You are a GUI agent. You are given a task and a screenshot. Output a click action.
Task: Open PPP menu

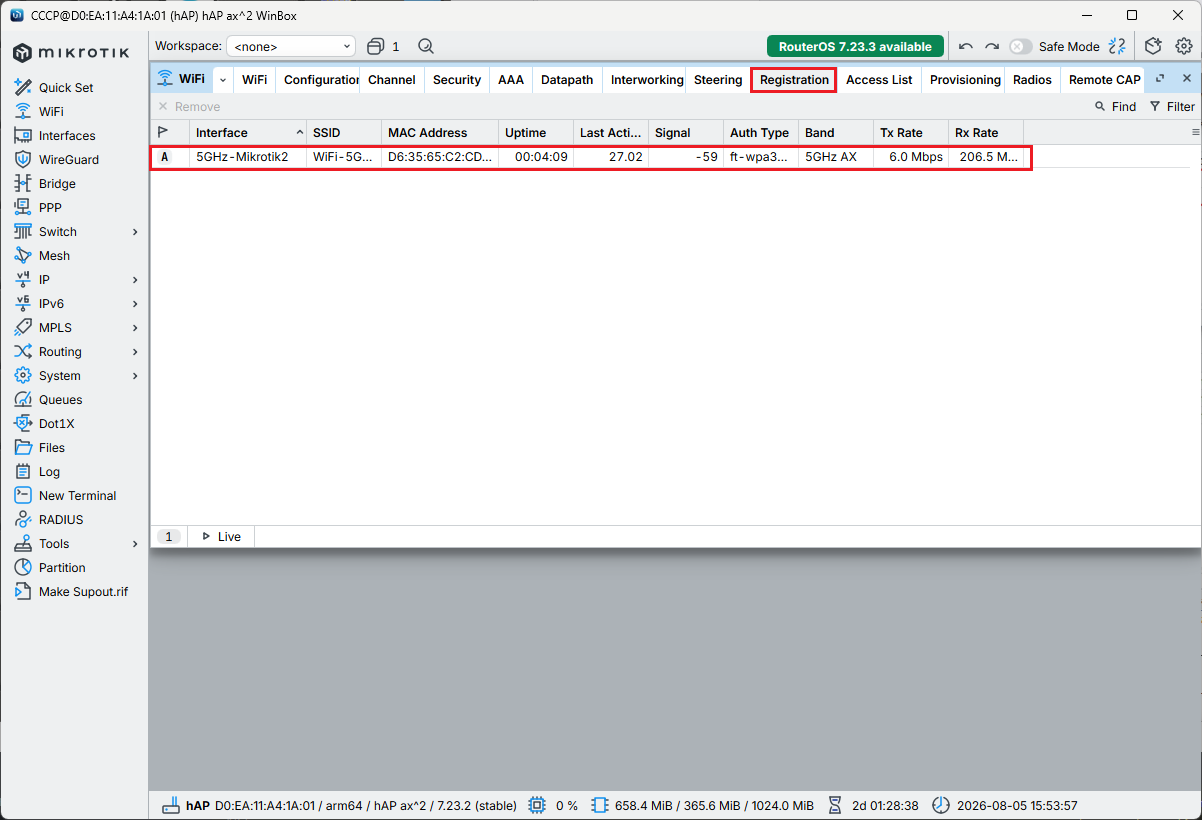(50, 208)
